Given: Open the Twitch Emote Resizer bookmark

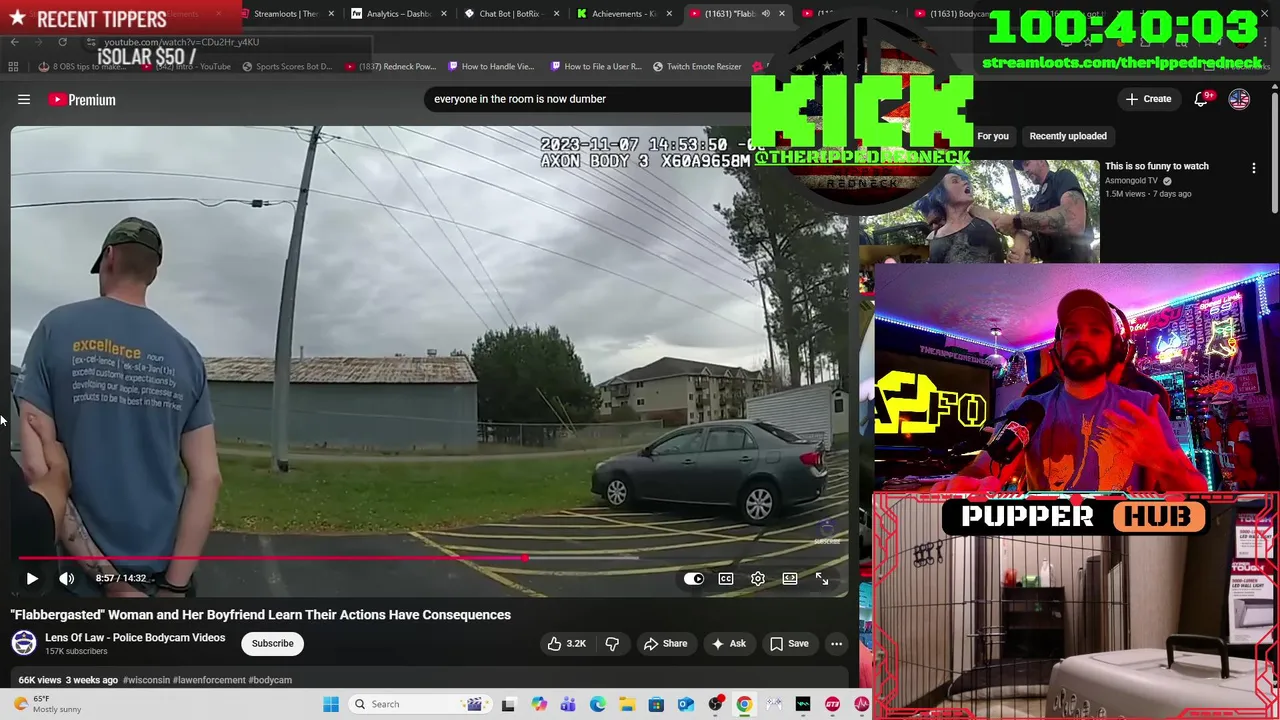Looking at the screenshot, I should click(697, 67).
